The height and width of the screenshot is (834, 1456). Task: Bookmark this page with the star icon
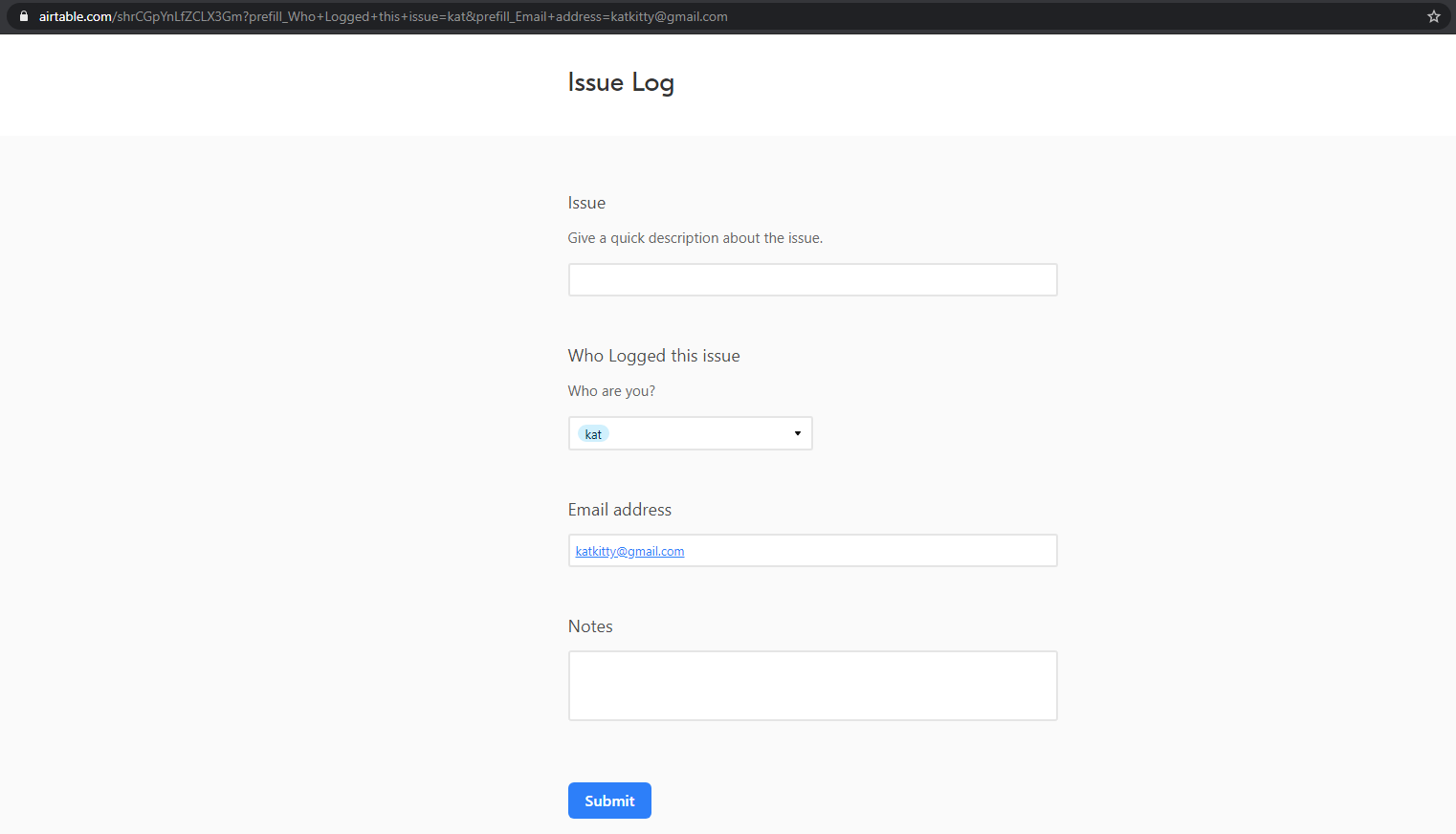click(1433, 16)
